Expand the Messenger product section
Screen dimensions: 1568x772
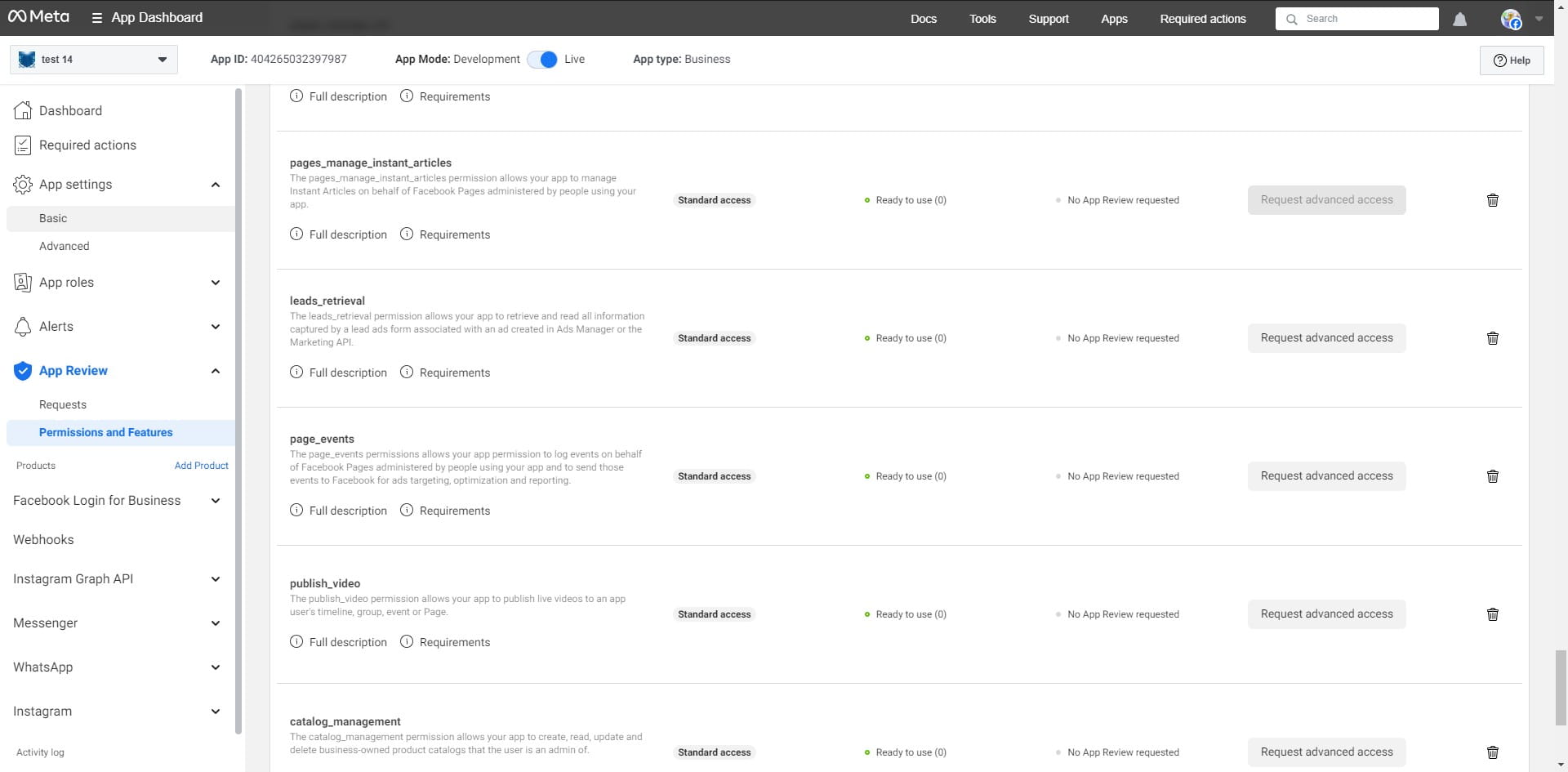216,623
